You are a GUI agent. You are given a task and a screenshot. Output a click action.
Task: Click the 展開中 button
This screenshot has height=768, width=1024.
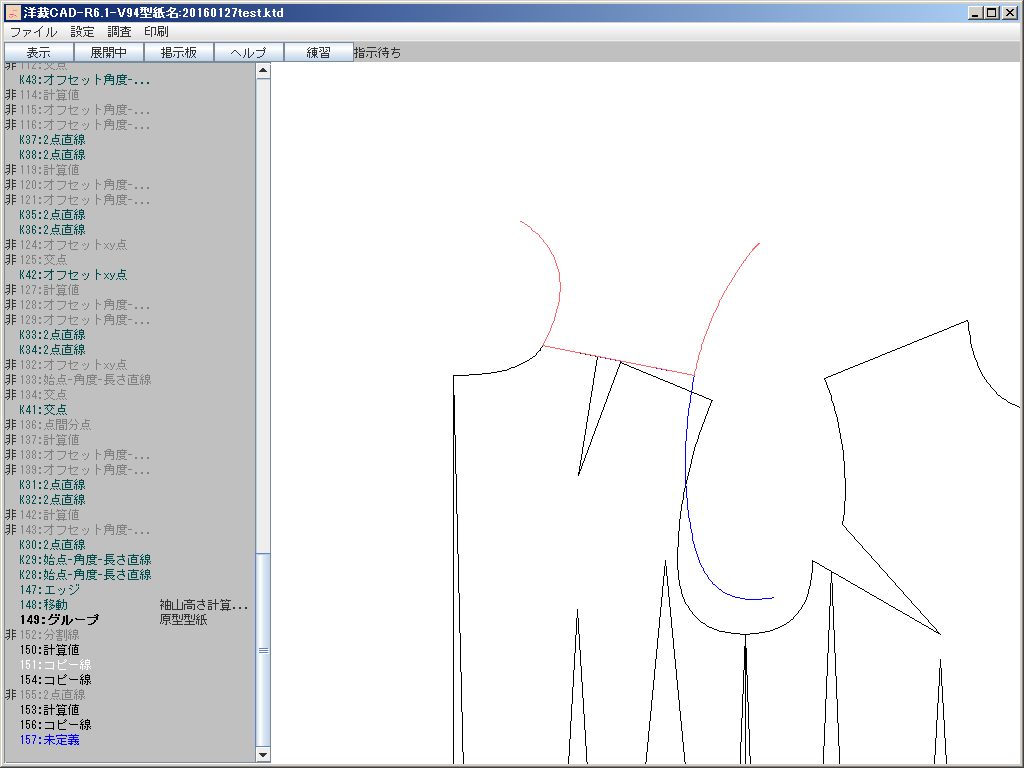(x=108, y=52)
